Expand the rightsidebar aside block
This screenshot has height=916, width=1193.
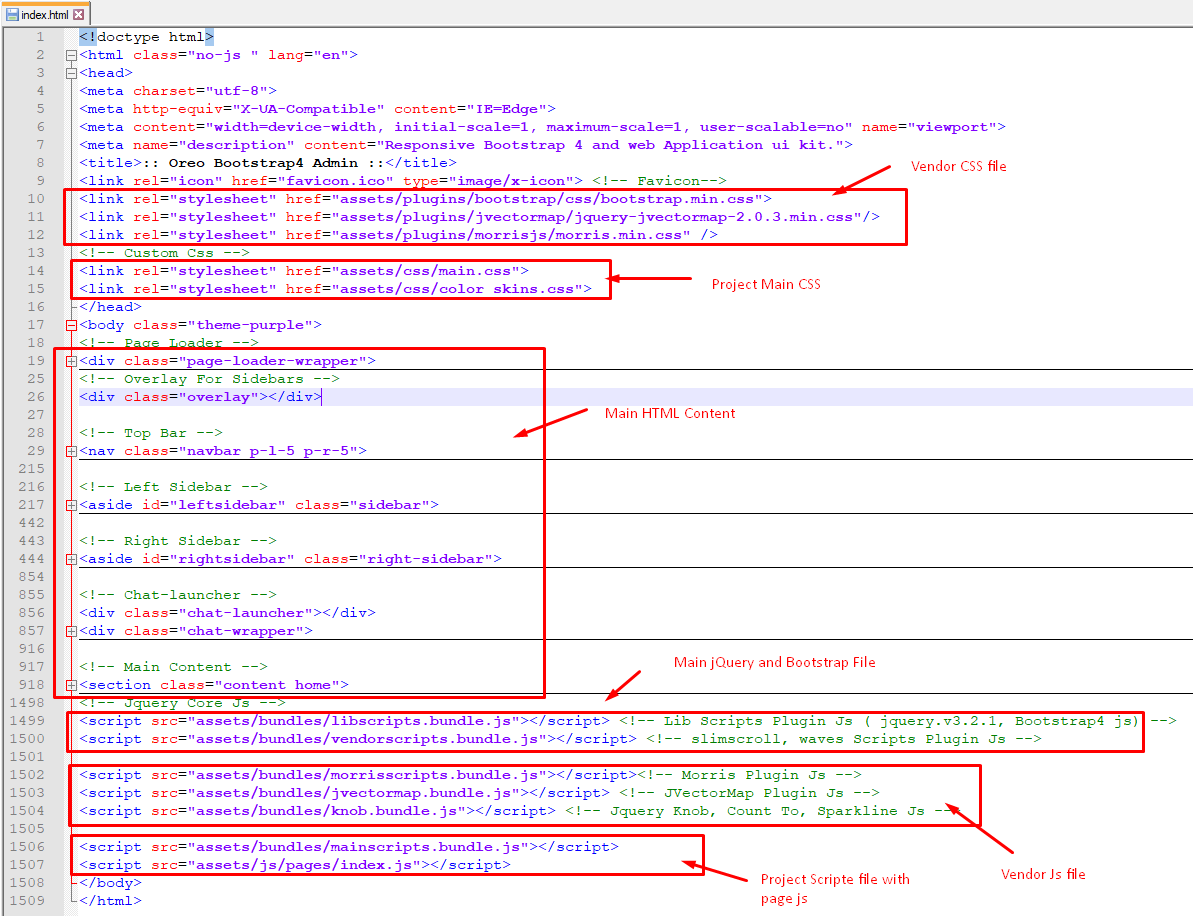(70, 559)
